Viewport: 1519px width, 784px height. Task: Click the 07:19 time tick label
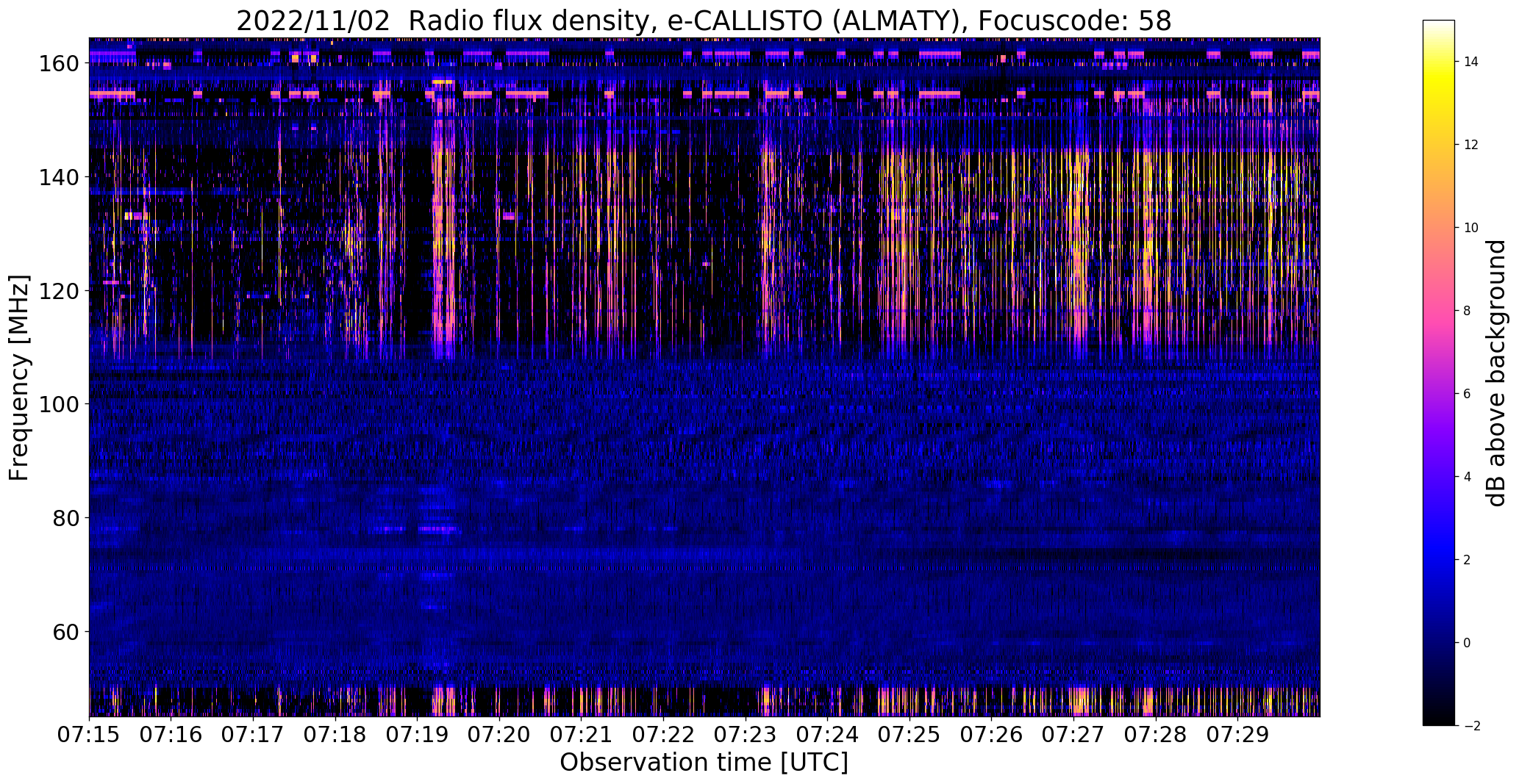[418, 734]
